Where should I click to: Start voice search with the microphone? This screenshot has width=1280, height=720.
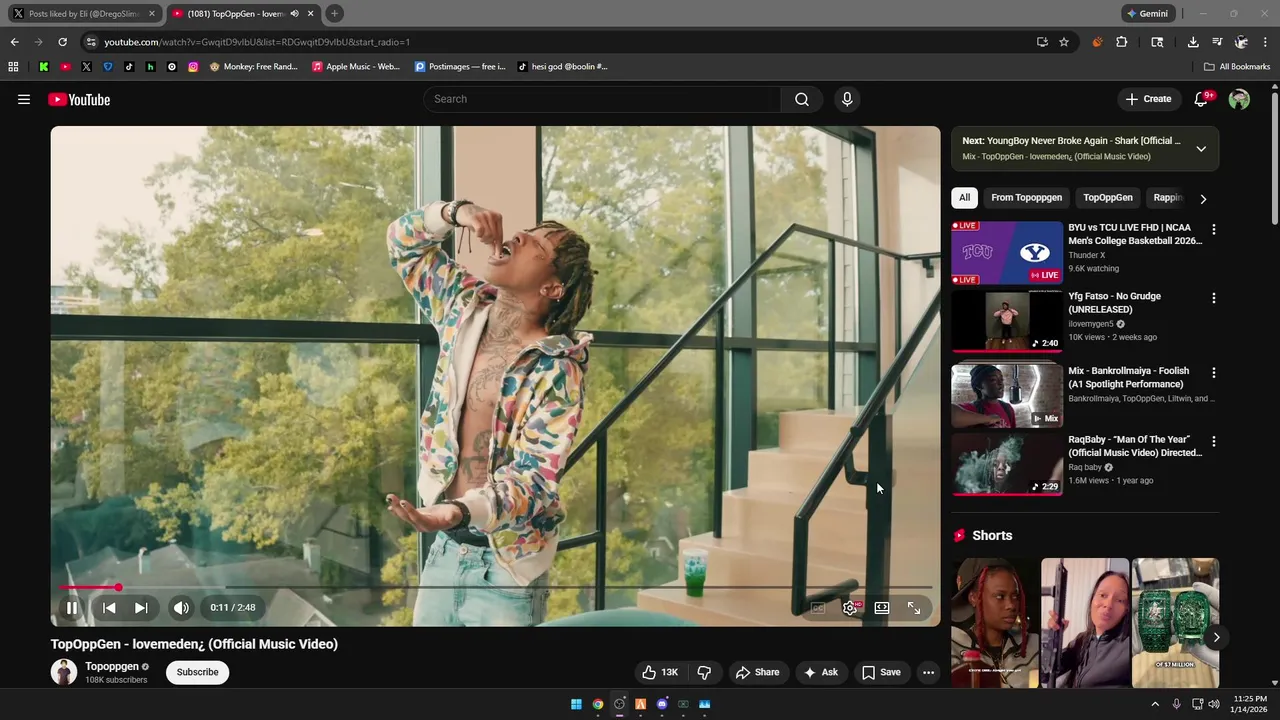tap(847, 99)
